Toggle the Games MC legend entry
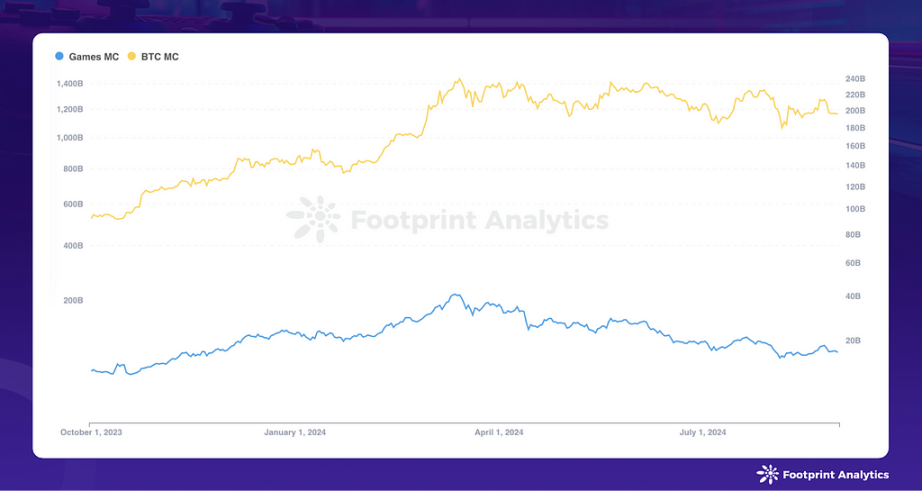This screenshot has height=491, width=922. 86,57
